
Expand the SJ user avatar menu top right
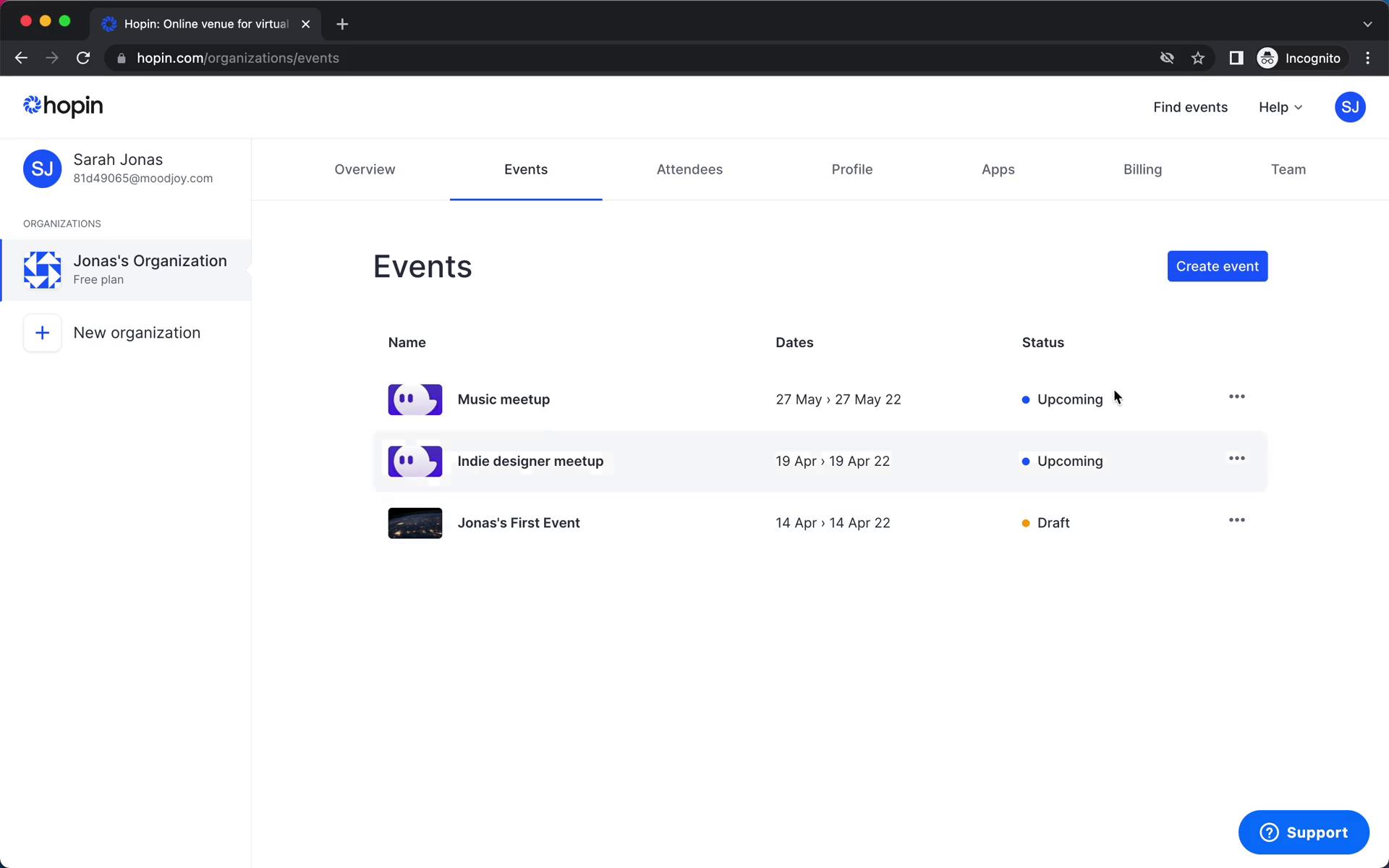[1351, 107]
